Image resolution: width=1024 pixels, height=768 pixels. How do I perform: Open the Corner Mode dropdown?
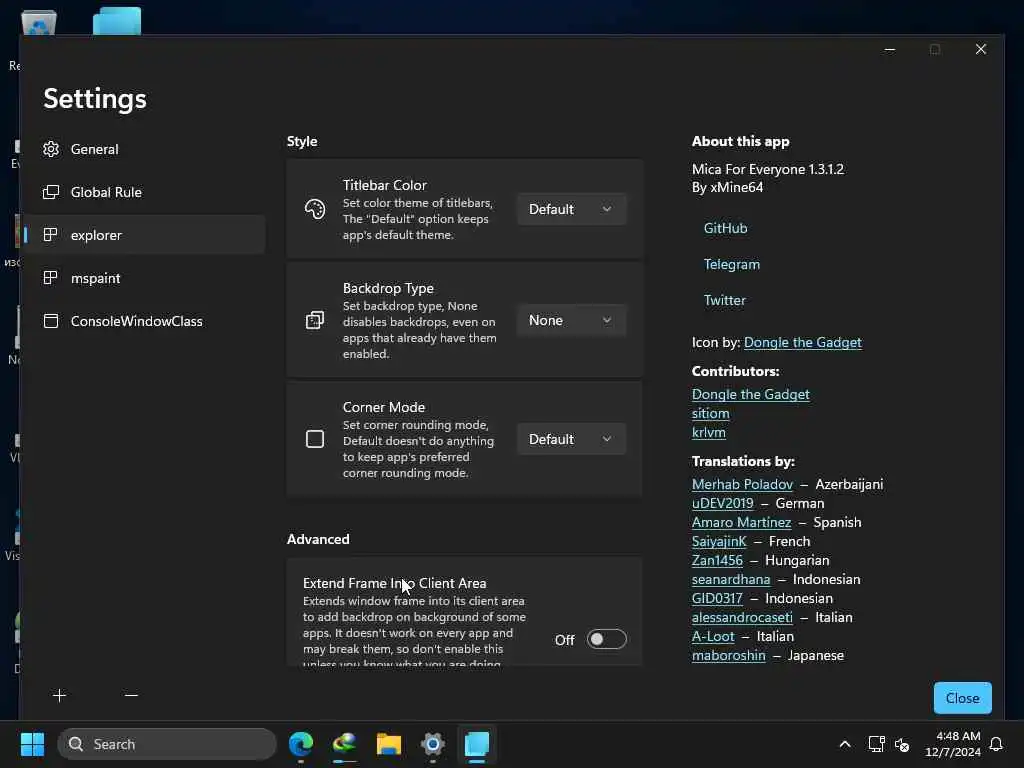571,439
